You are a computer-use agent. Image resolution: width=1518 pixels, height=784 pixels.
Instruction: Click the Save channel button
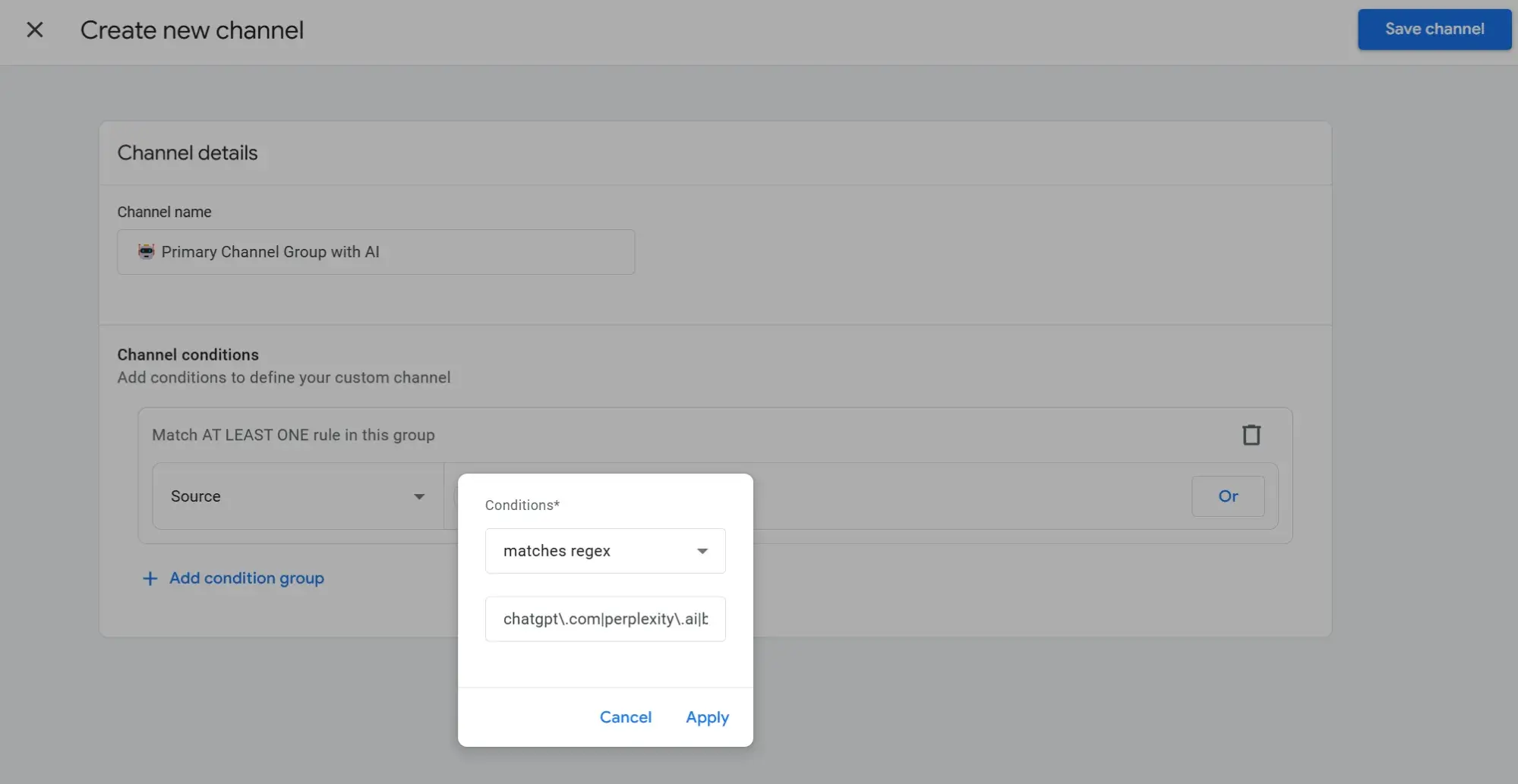point(1434,30)
